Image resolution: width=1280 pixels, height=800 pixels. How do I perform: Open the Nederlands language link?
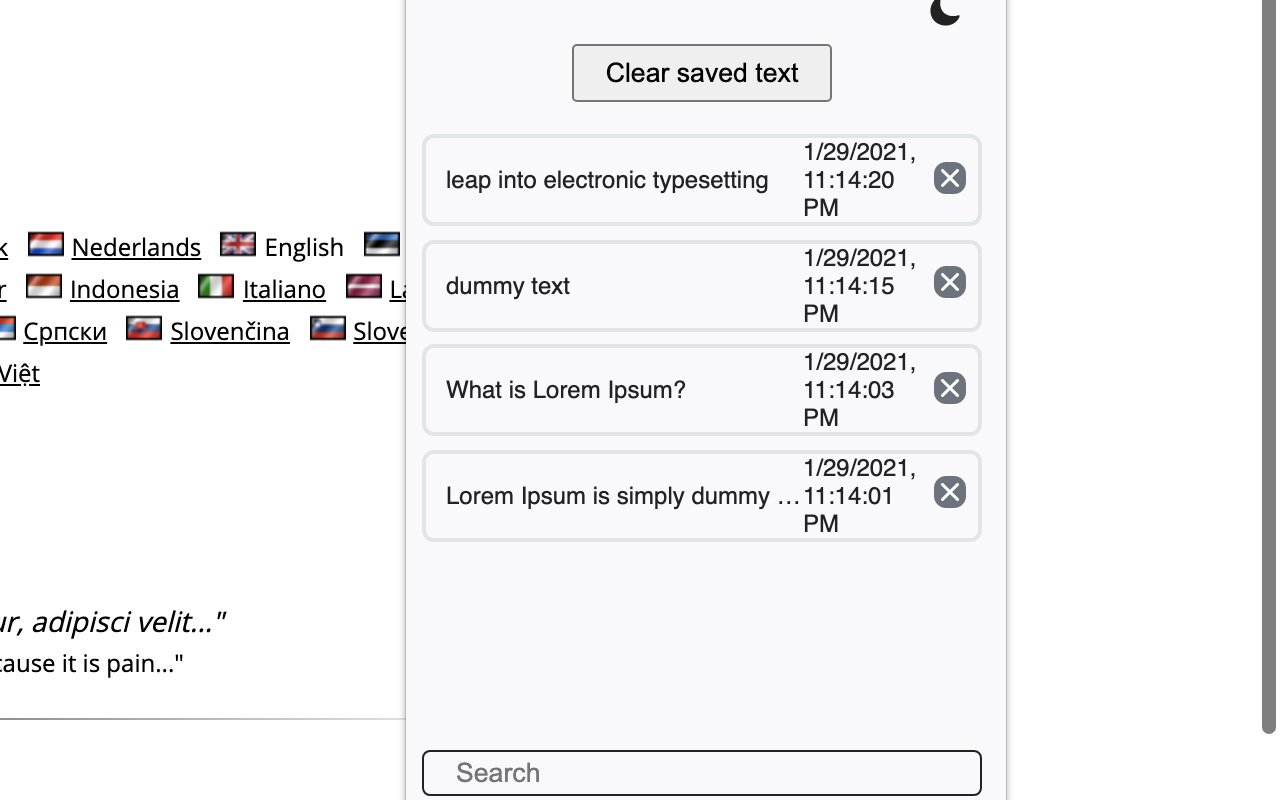tap(135, 247)
